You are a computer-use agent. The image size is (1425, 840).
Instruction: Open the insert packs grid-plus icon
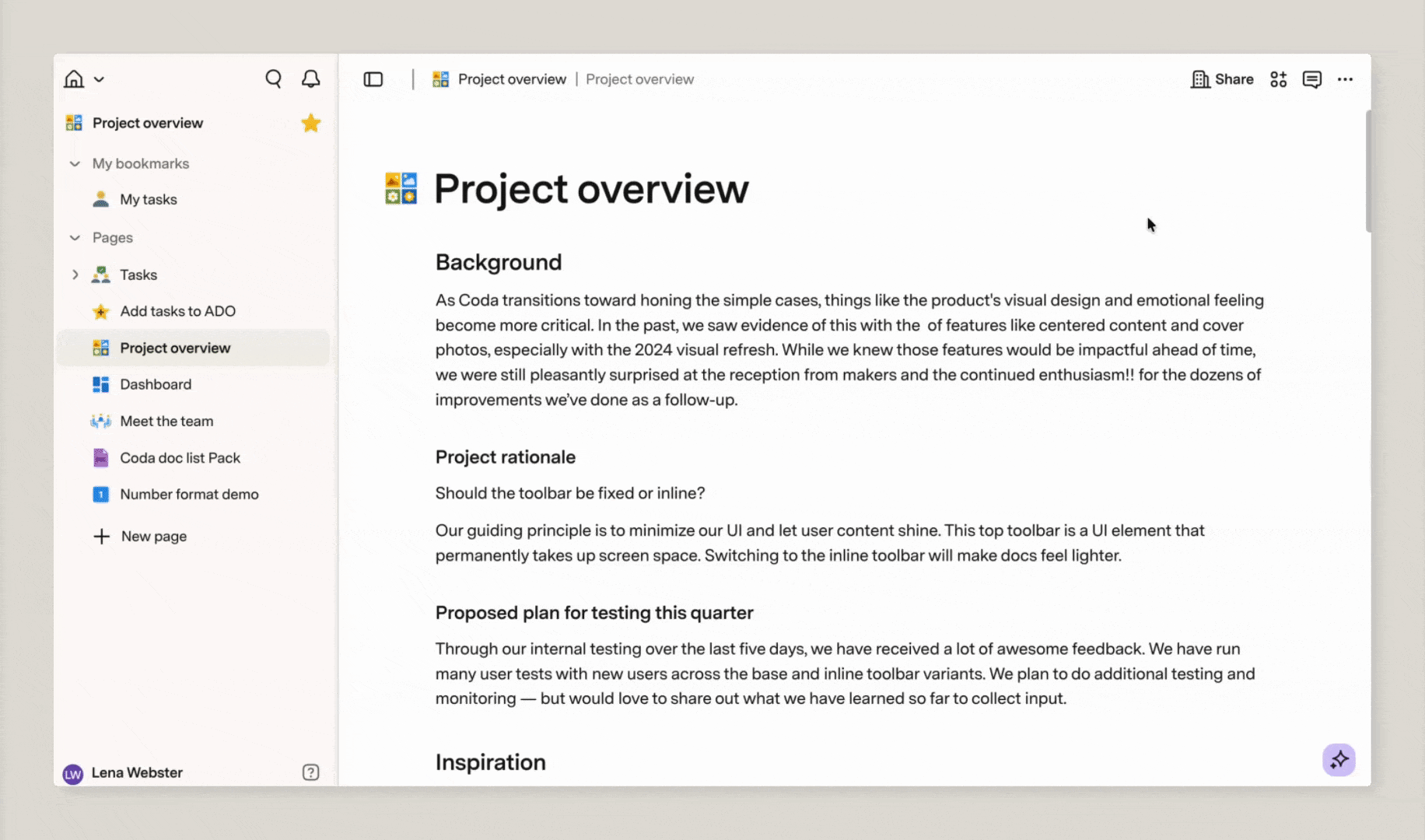(1278, 79)
